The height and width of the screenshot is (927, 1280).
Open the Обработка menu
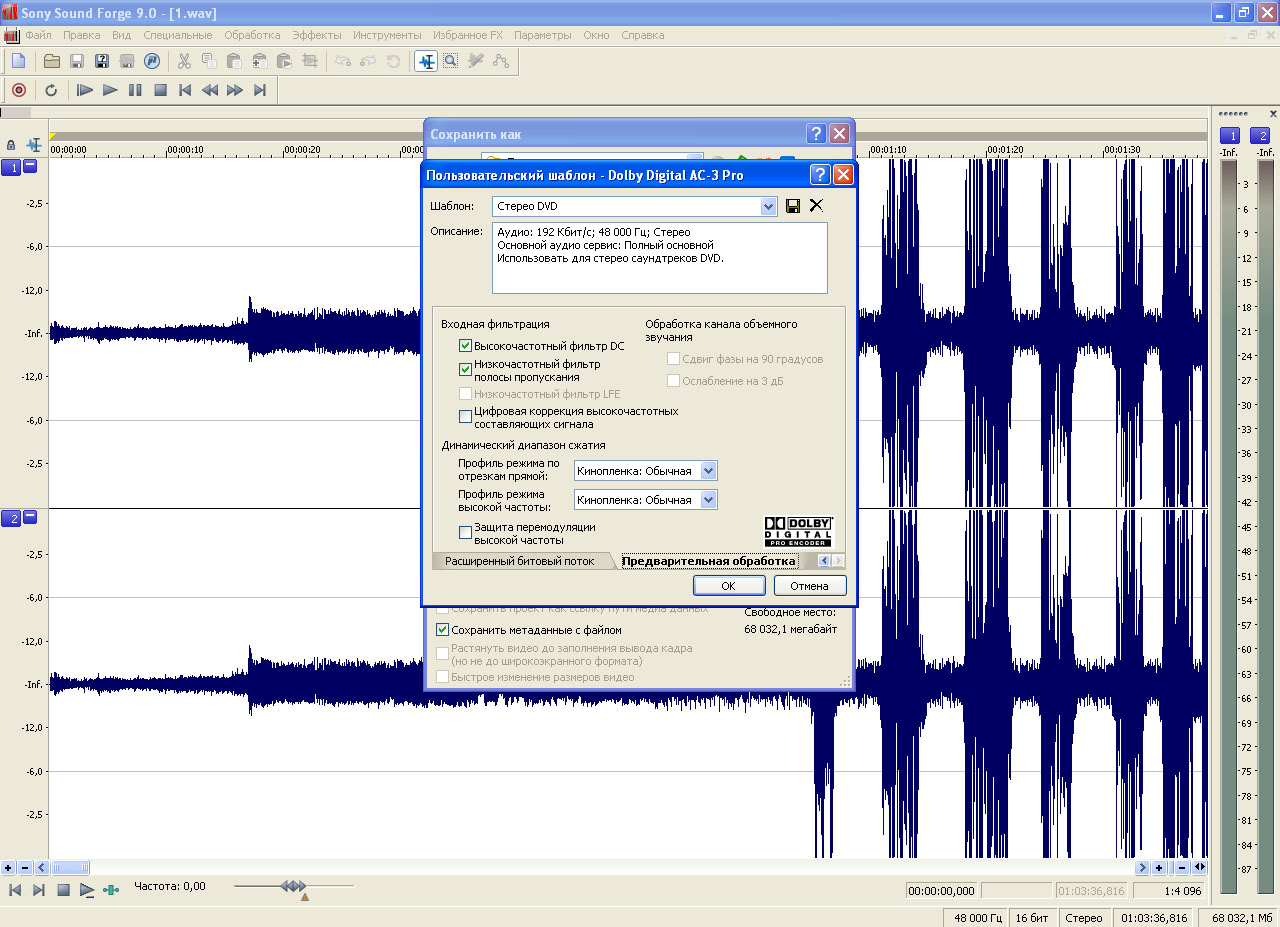pos(252,35)
